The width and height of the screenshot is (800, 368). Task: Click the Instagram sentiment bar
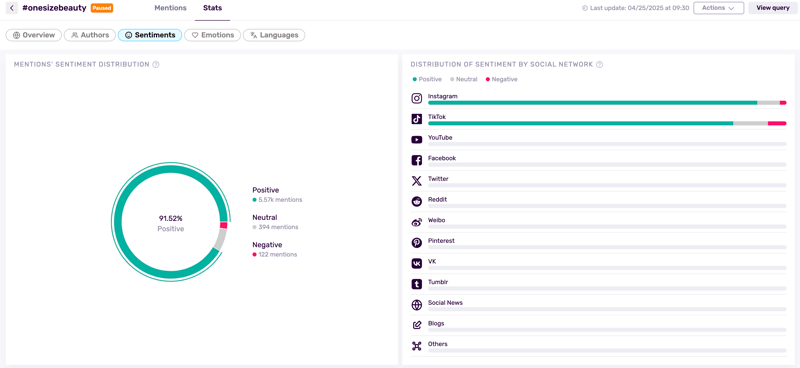[607, 103]
